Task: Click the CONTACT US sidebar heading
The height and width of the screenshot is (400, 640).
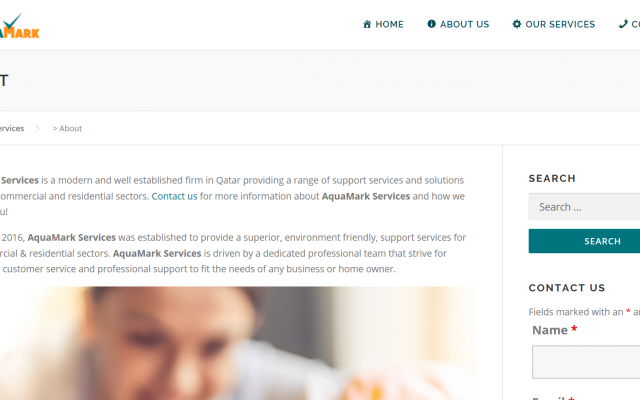Action: (x=567, y=288)
